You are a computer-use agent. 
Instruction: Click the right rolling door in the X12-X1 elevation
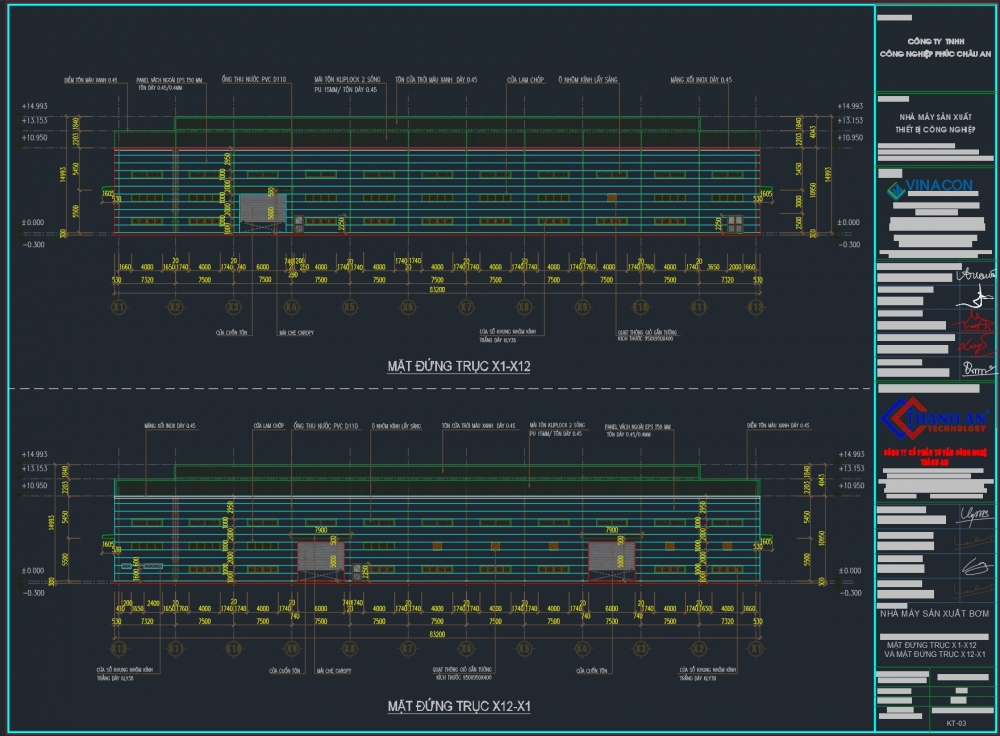click(611, 558)
